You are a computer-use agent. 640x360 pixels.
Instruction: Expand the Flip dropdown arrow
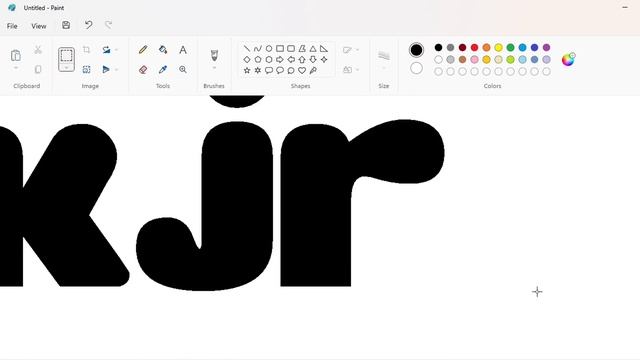[117, 69]
